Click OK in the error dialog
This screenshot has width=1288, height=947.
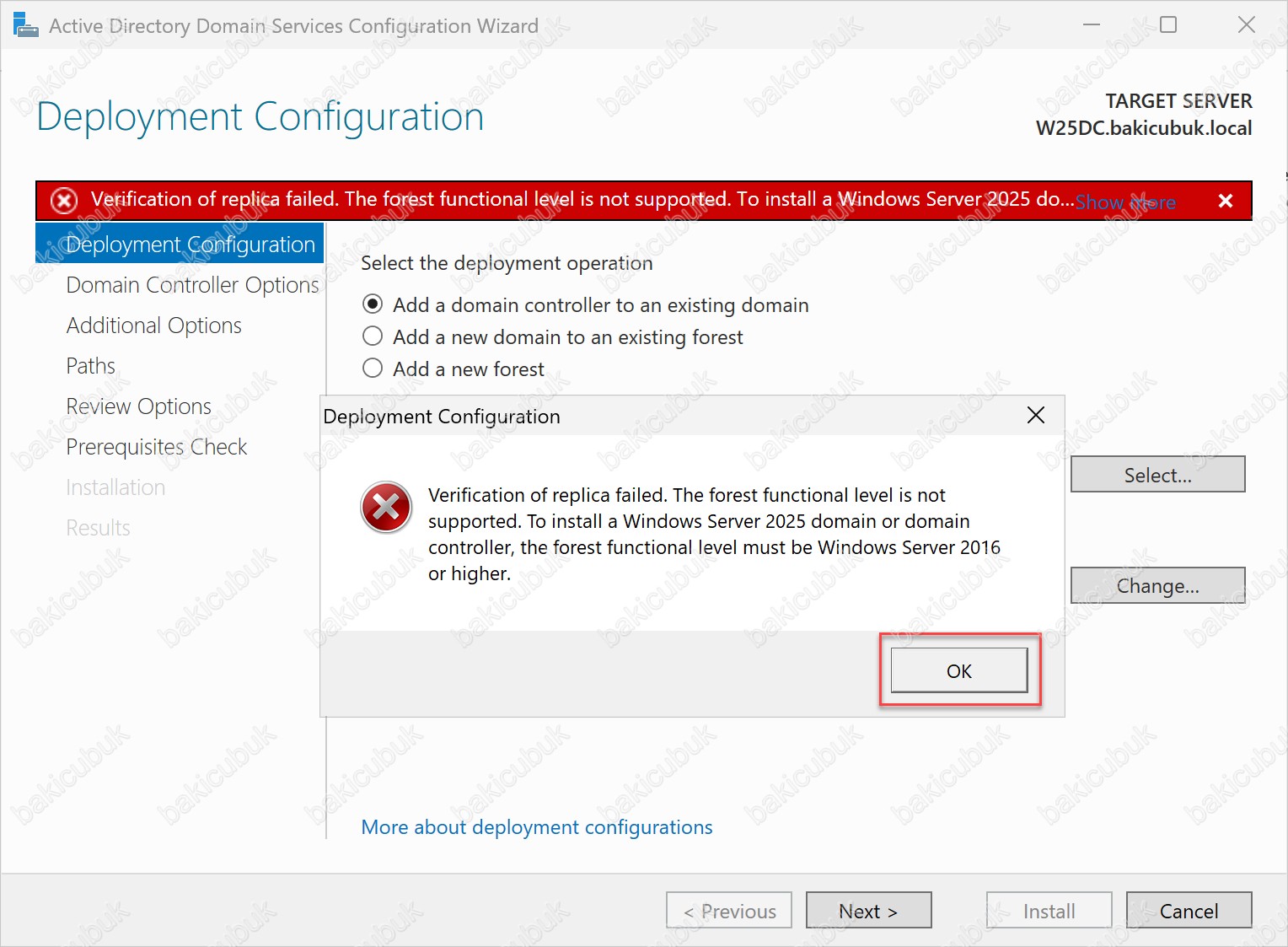(959, 670)
